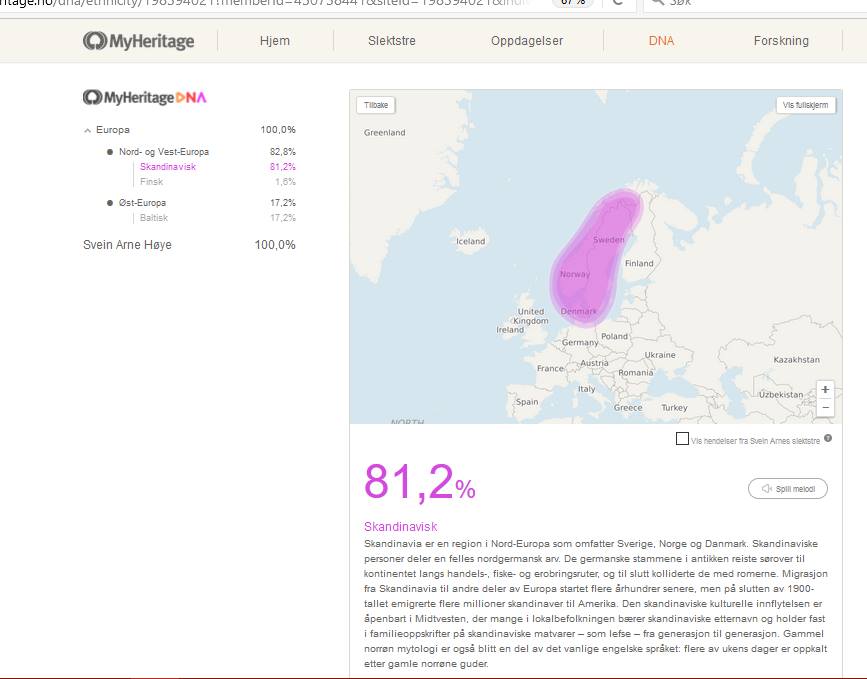Select Baltisk ethnicity entry
The image size is (867, 679).
click(x=154, y=218)
